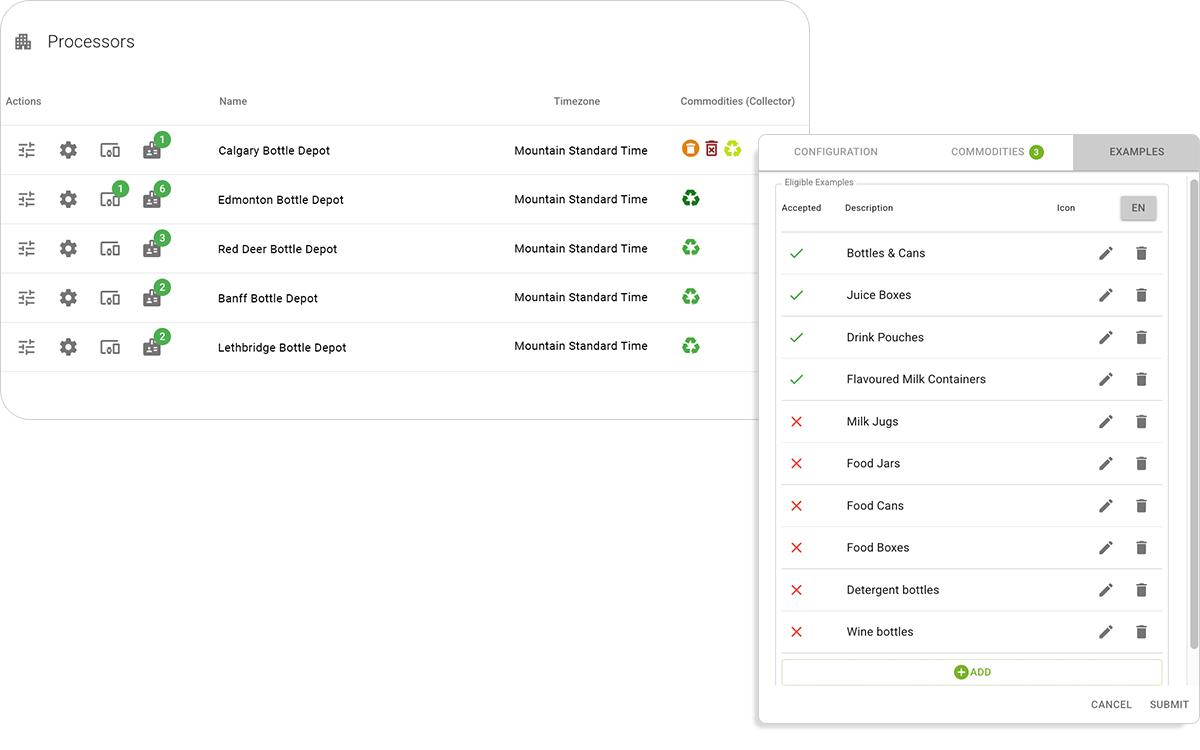Image resolution: width=1200 pixels, height=750 pixels.
Task: Switch to the Configuration tab
Action: click(x=835, y=152)
